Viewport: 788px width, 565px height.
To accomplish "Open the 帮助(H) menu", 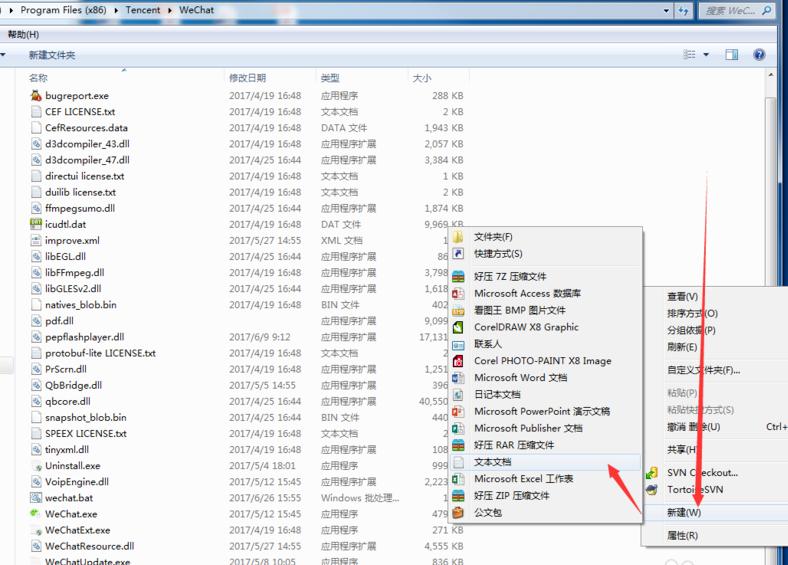I will (22, 34).
